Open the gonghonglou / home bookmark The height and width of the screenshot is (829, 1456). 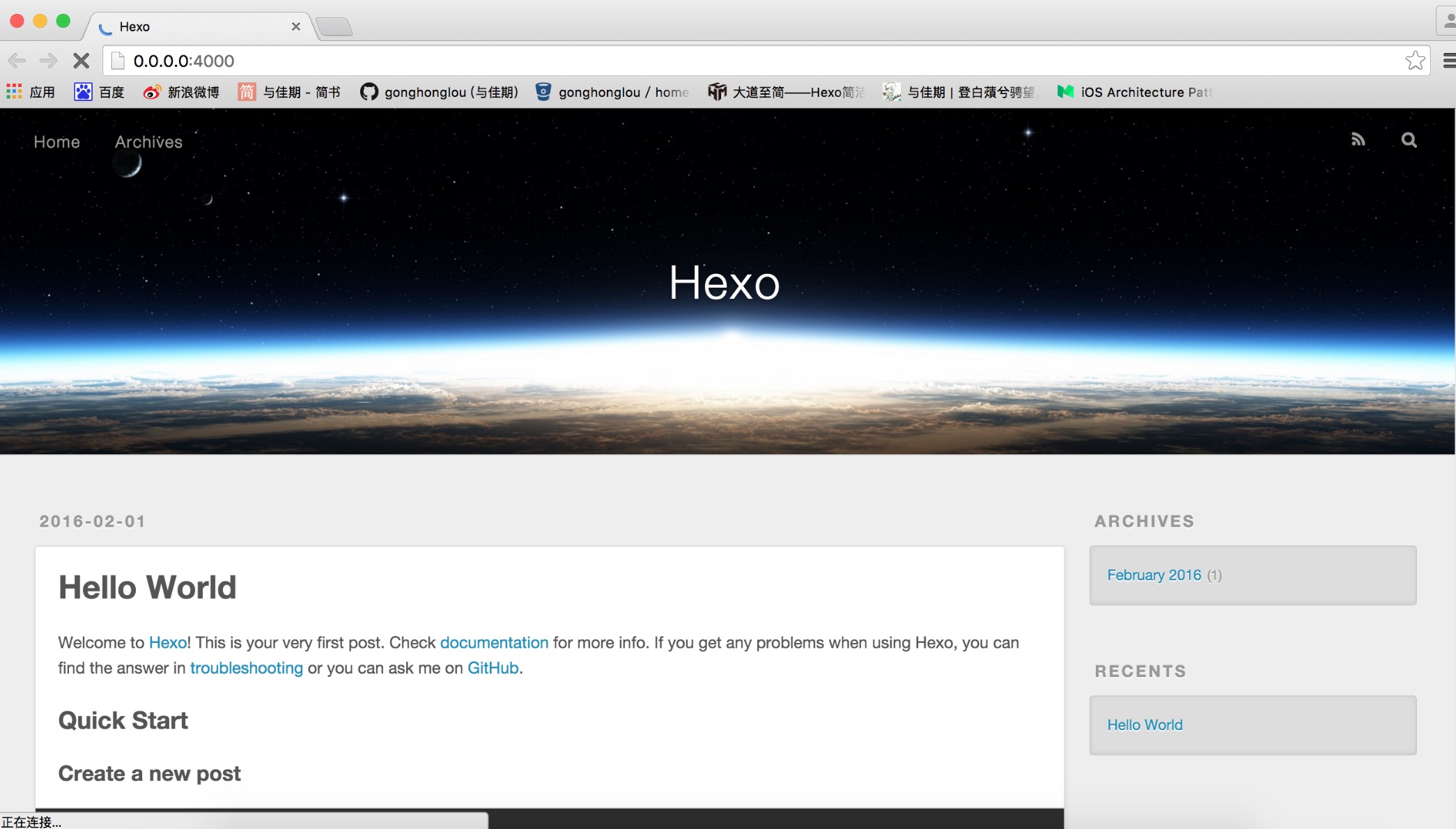(x=612, y=92)
